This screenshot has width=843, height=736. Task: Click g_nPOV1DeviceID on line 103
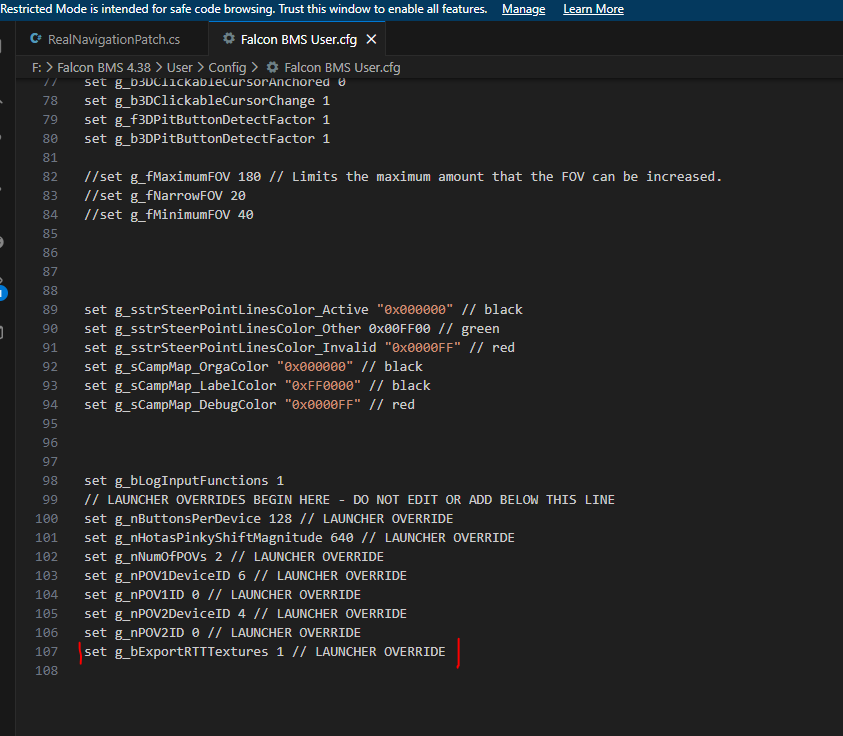click(x=173, y=576)
